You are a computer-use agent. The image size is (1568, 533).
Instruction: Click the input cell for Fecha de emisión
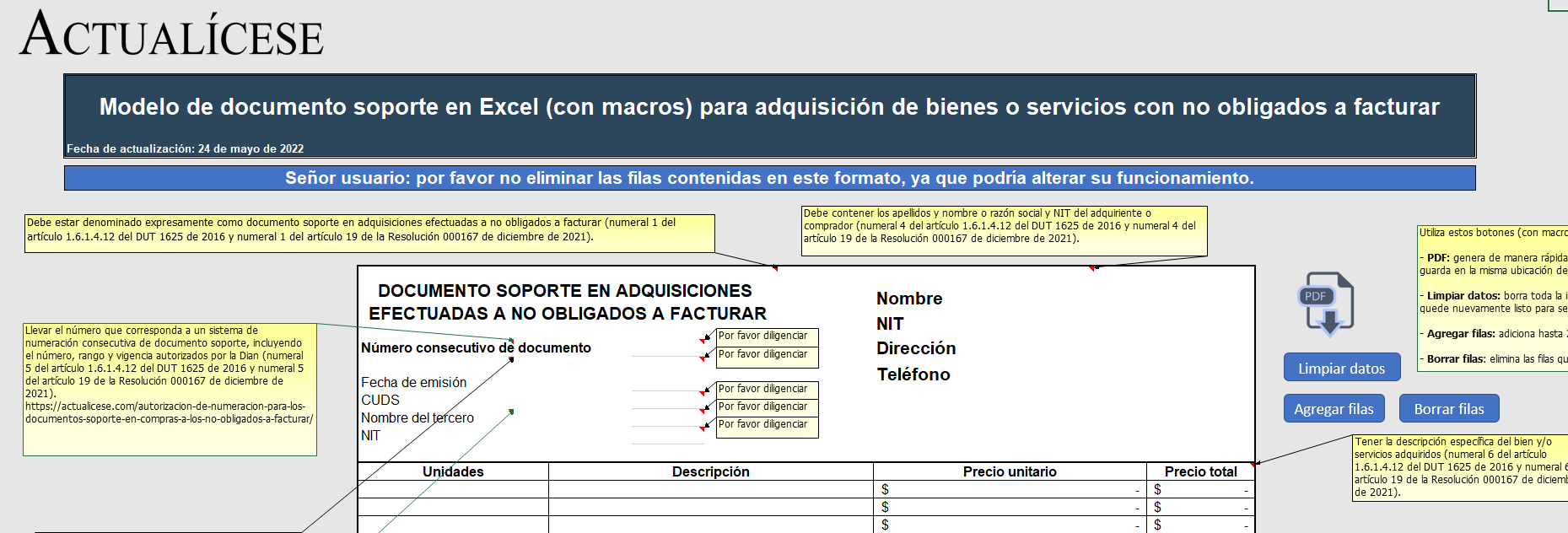tap(667, 383)
